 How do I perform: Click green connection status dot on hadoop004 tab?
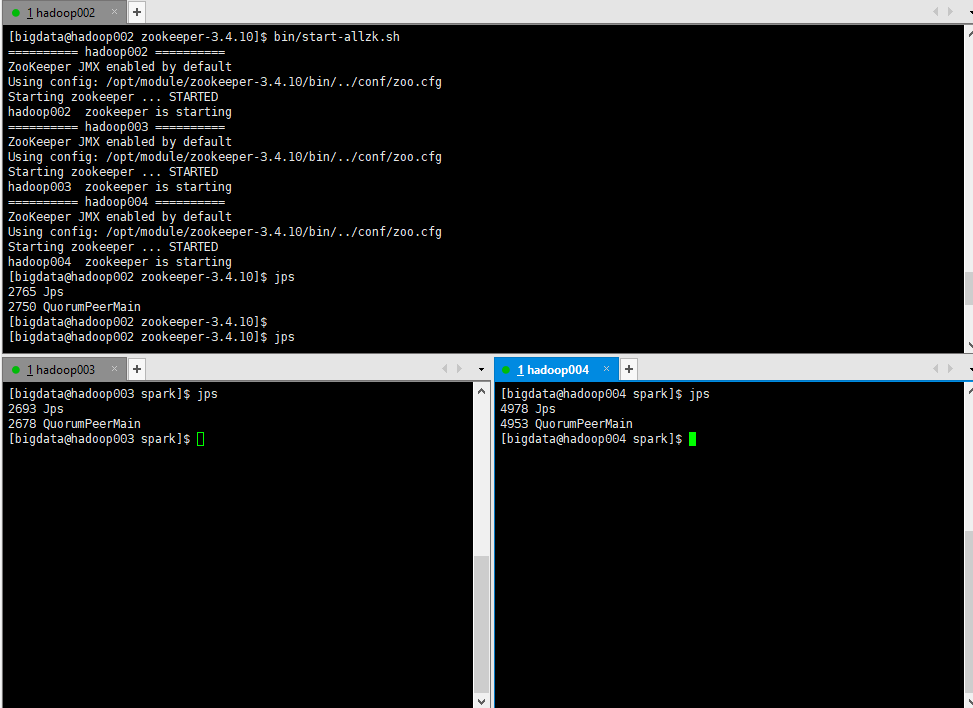point(506,370)
